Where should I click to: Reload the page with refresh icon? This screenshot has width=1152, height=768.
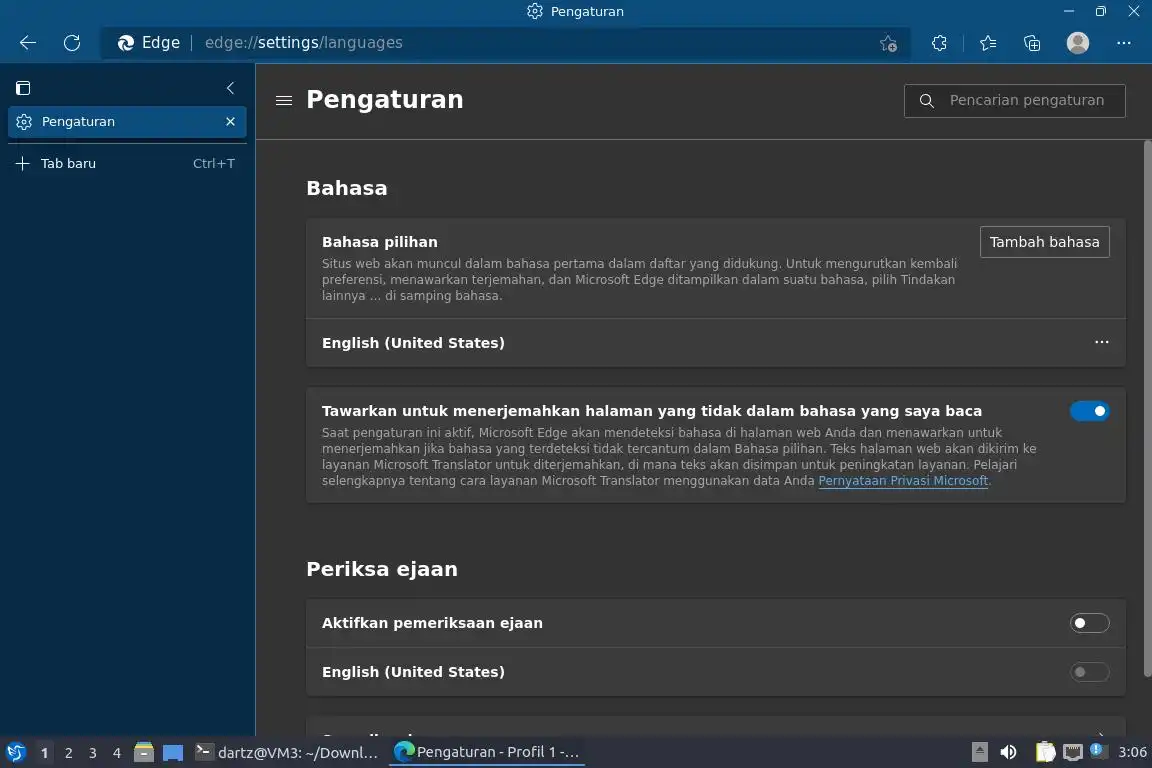[72, 43]
